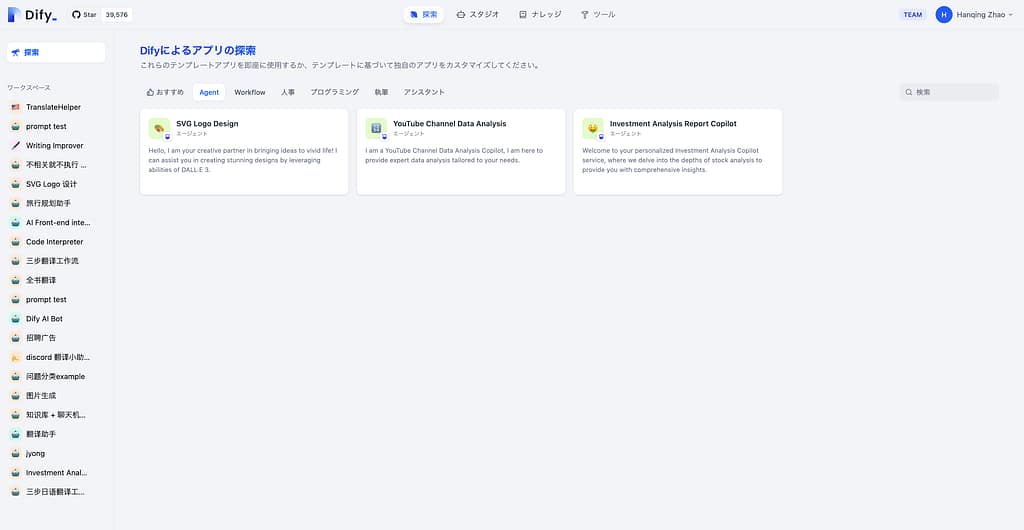Click the Writing Improver icon in sidebar
Screen dimensions: 1024x530
tap(15, 146)
